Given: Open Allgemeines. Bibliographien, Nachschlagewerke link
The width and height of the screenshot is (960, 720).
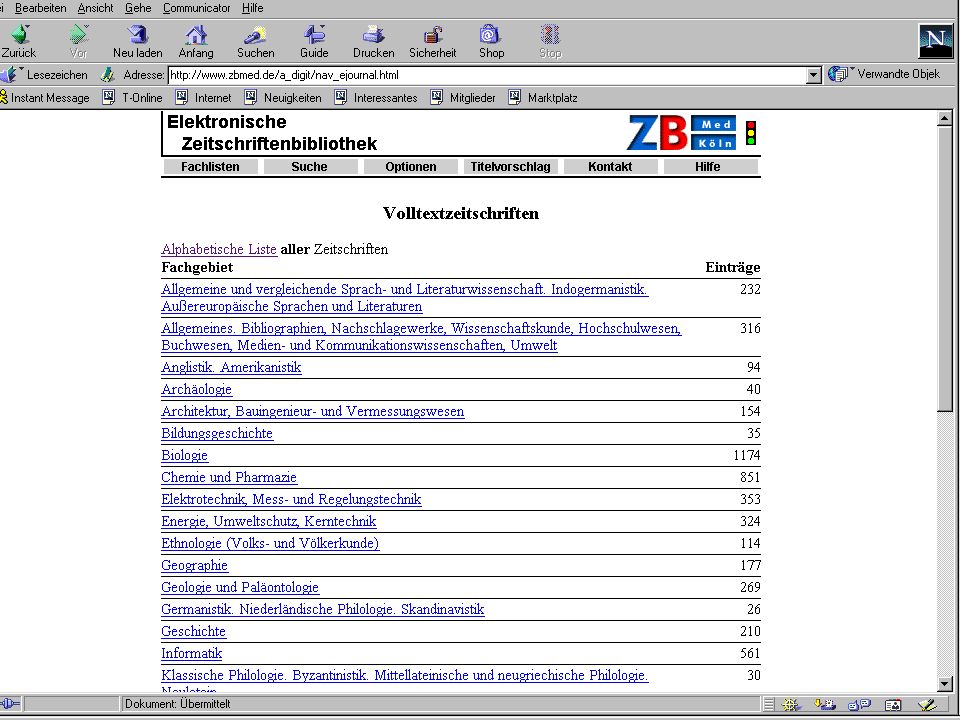Looking at the screenshot, I should click(421, 337).
